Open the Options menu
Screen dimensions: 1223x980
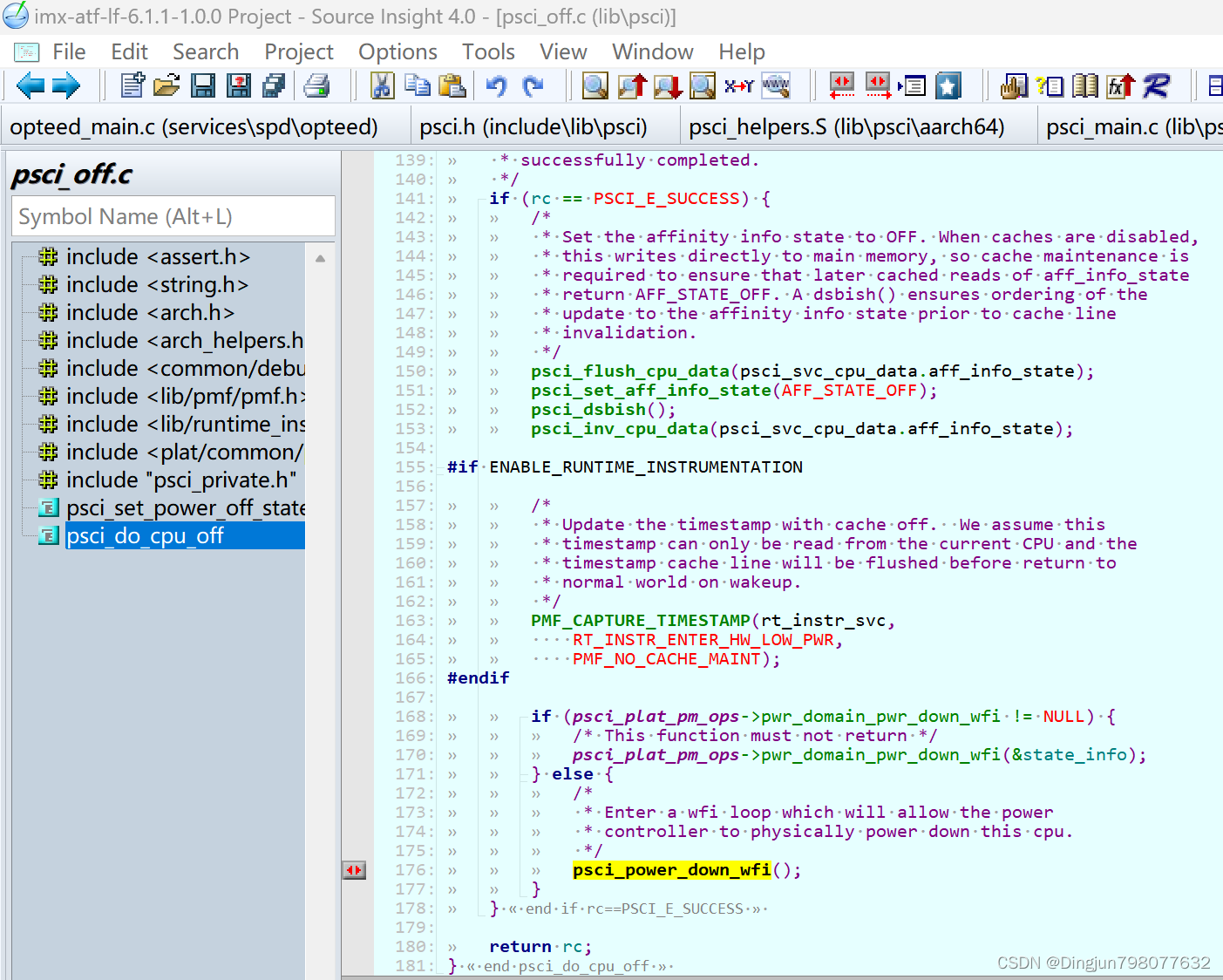pos(397,51)
